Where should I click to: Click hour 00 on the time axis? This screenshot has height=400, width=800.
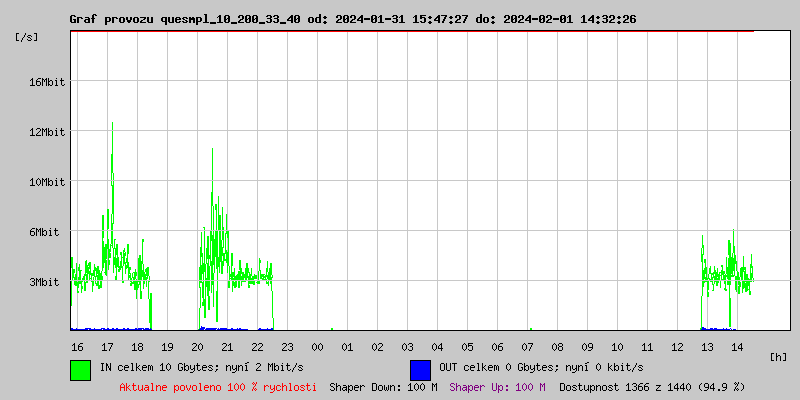(317, 346)
